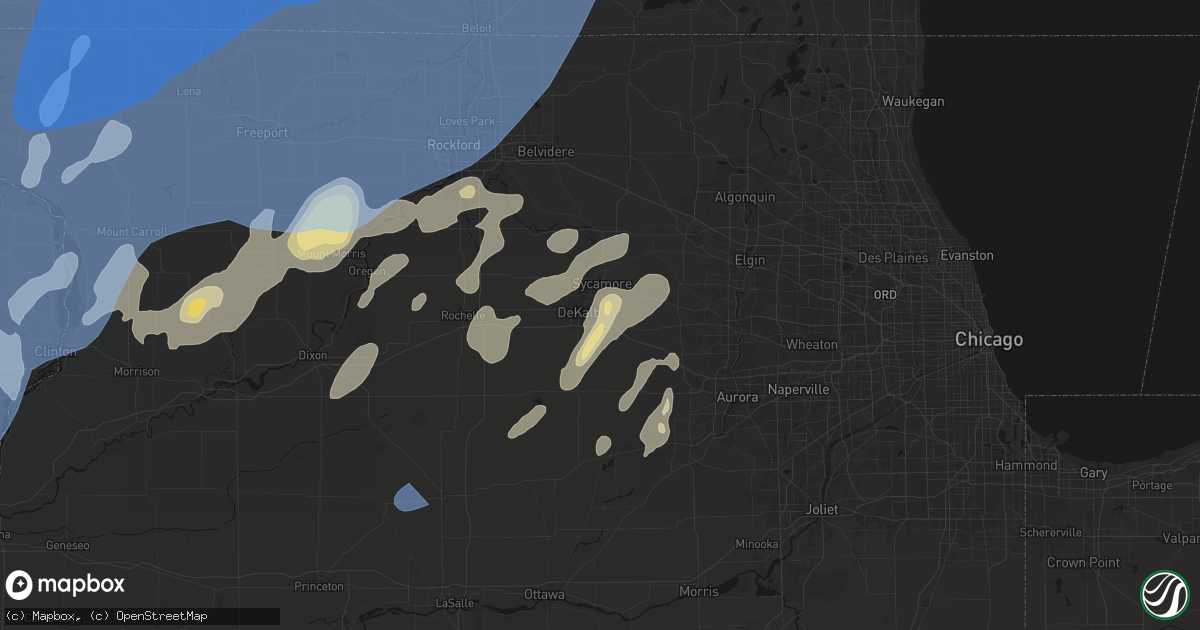Viewport: 1200px width, 630px height.
Task: Click the Loves Park label
Action: [467, 121]
